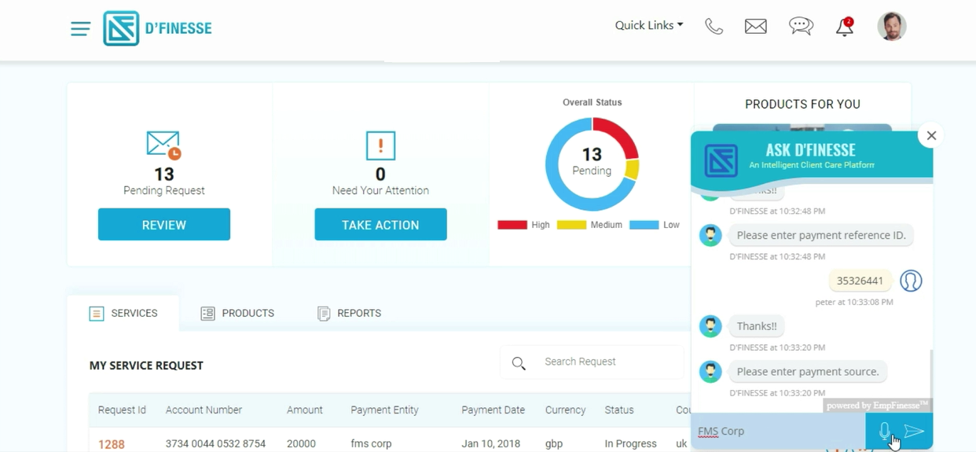The width and height of the screenshot is (976, 452).
Task: Click the PRODUCTS FOR YOU heading
Action: point(802,104)
